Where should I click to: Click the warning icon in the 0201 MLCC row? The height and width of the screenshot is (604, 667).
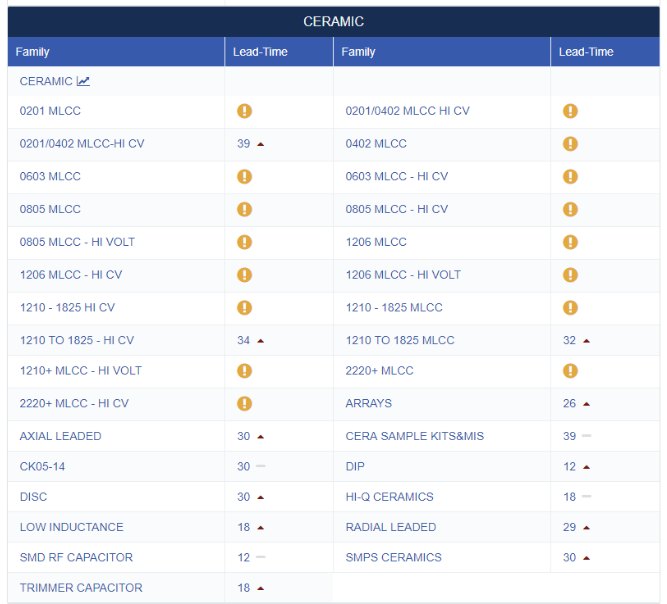(244, 111)
